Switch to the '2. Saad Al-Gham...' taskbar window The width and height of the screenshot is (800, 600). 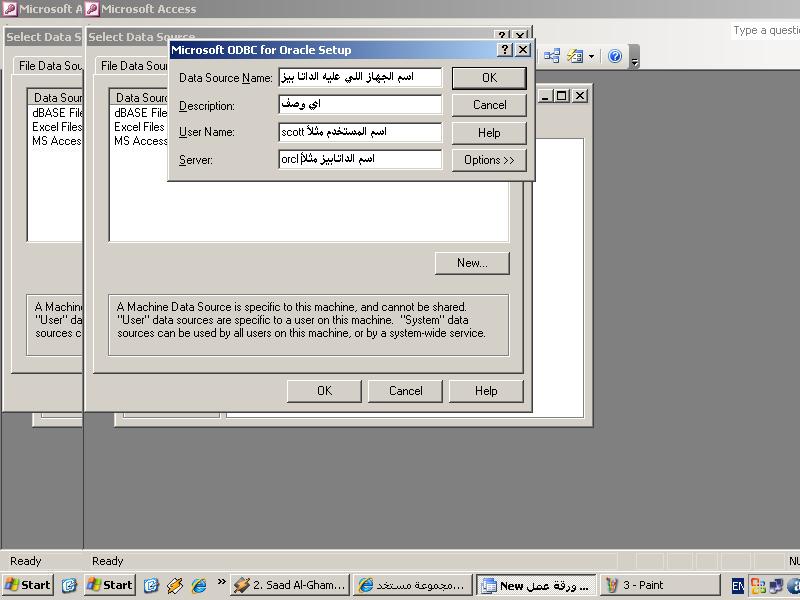point(289,585)
